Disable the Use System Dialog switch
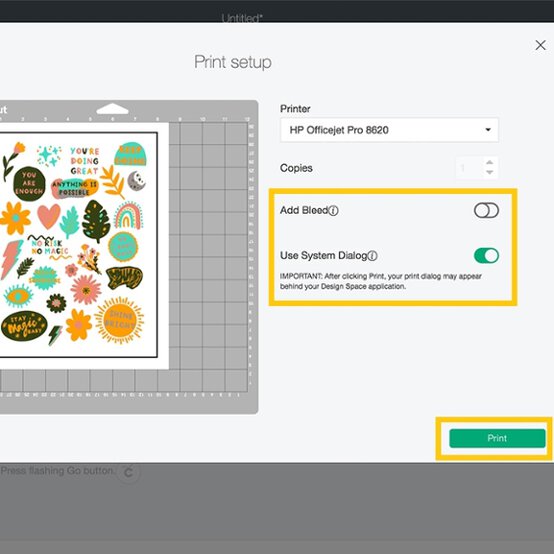Screen dimensions: 554x554 (x=486, y=255)
